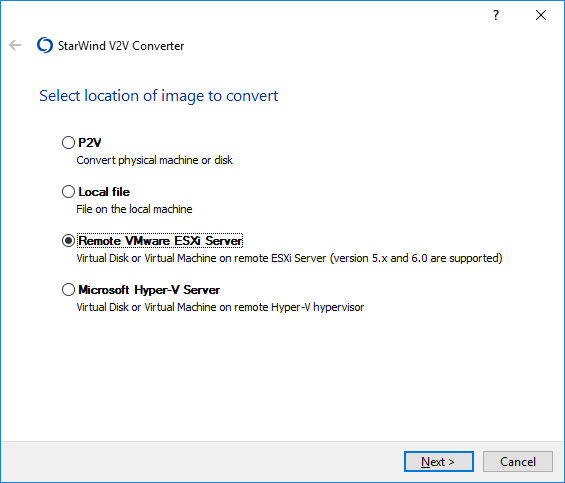
Task: Click the bold P2V option label
Action: 90,143
